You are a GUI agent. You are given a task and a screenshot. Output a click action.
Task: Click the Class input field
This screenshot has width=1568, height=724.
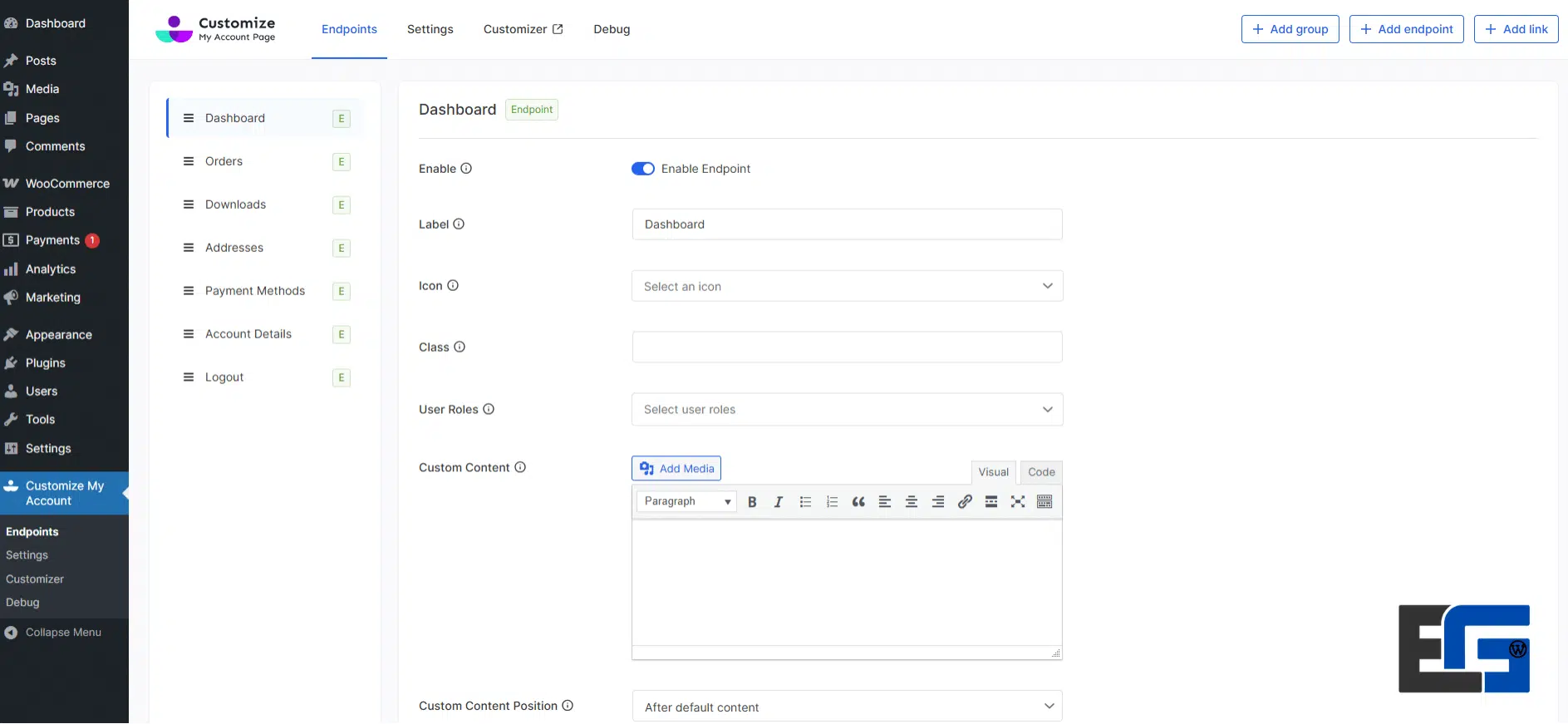[x=847, y=347]
